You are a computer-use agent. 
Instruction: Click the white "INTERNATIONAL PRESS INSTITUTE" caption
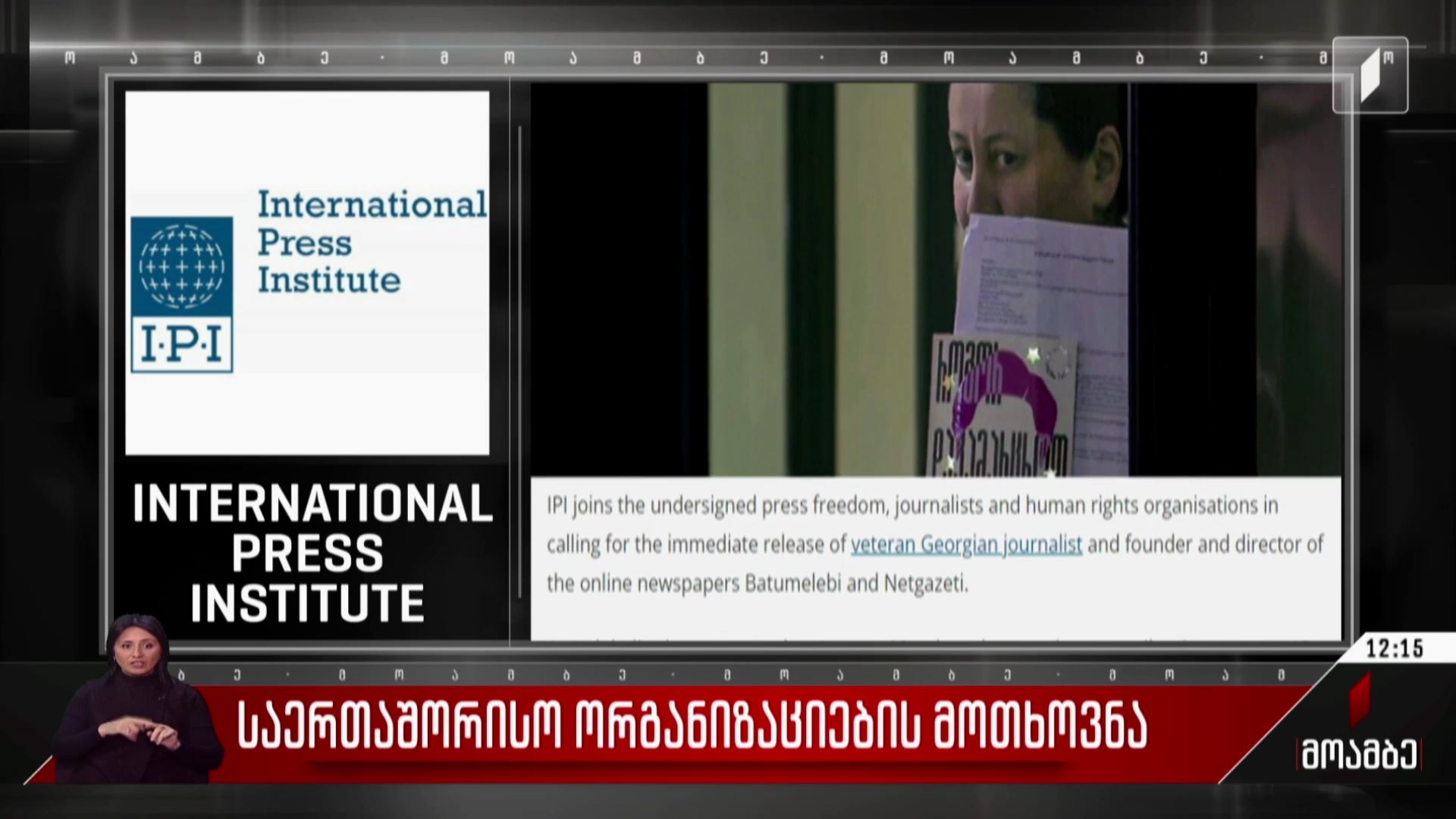pos(312,552)
